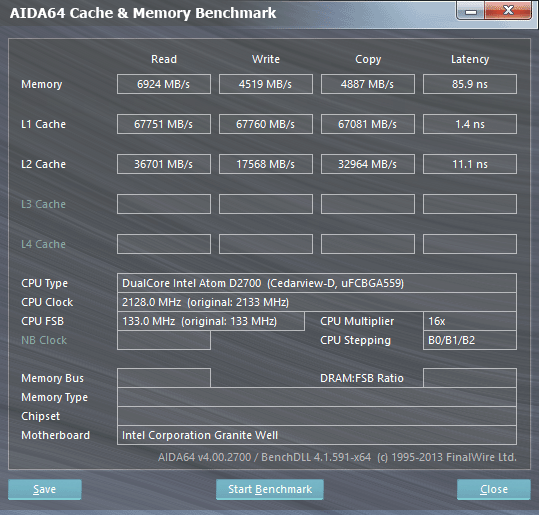Click the Read column header
Image resolution: width=539 pixels, height=515 pixels.
(164, 59)
